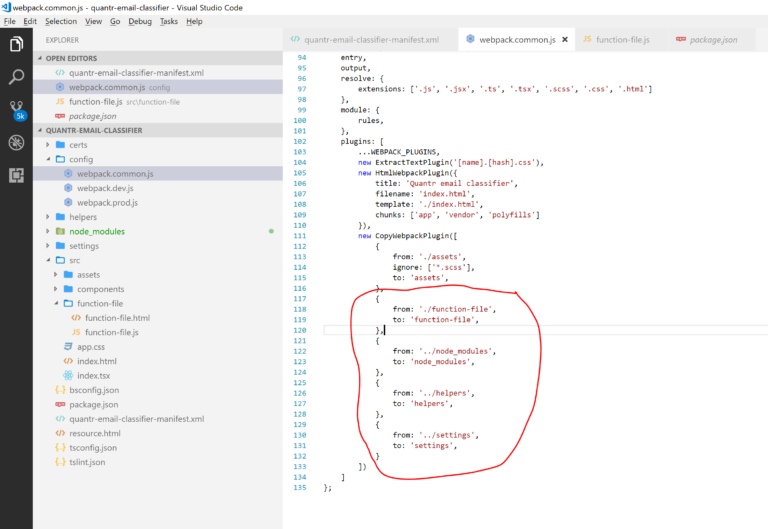
Task: Select webpack.common.js in Open Editors
Action: [x=158, y=87]
